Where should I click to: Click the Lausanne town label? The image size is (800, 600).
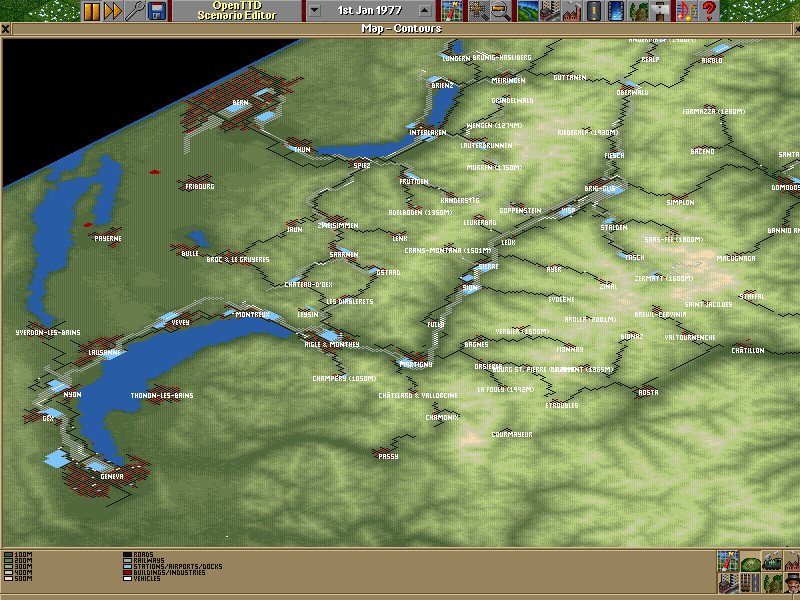[105, 353]
